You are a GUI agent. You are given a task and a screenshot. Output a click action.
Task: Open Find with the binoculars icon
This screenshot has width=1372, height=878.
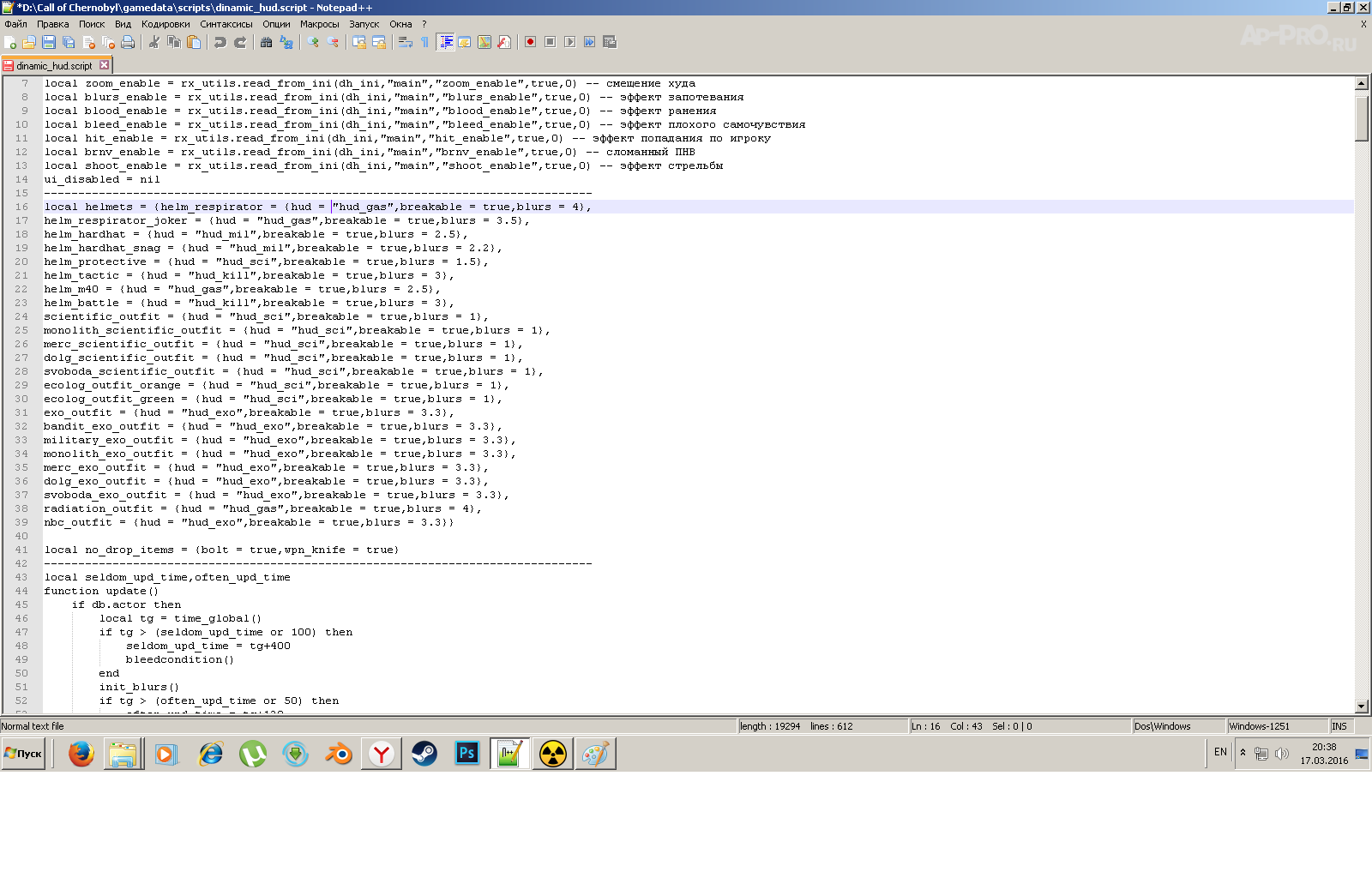pos(267,42)
